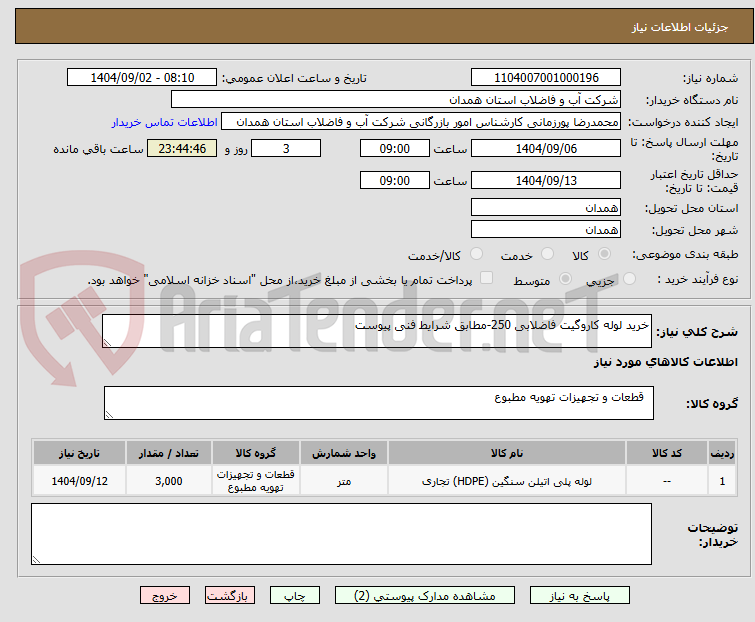
Task: Click the 'نام کالا' column header
Action: point(507,453)
